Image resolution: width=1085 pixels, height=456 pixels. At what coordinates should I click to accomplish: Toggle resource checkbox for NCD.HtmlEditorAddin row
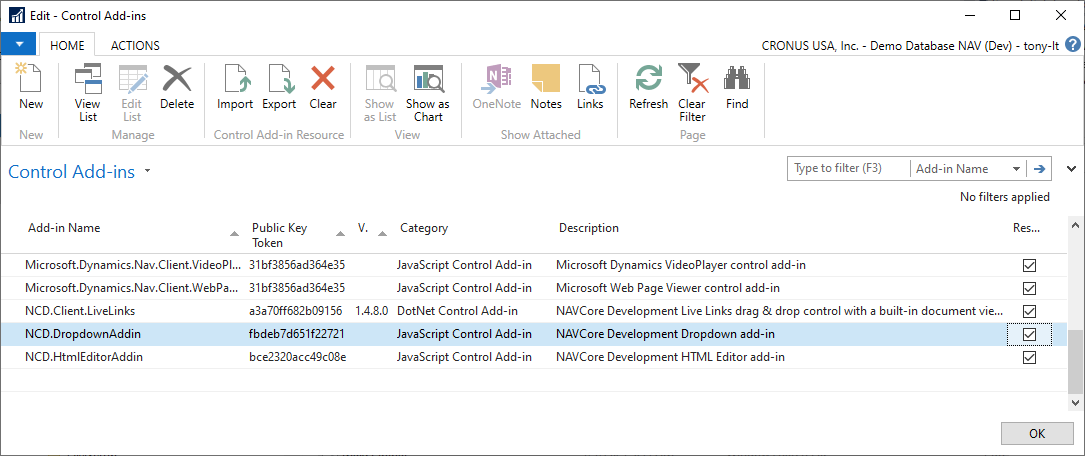[x=1029, y=357]
